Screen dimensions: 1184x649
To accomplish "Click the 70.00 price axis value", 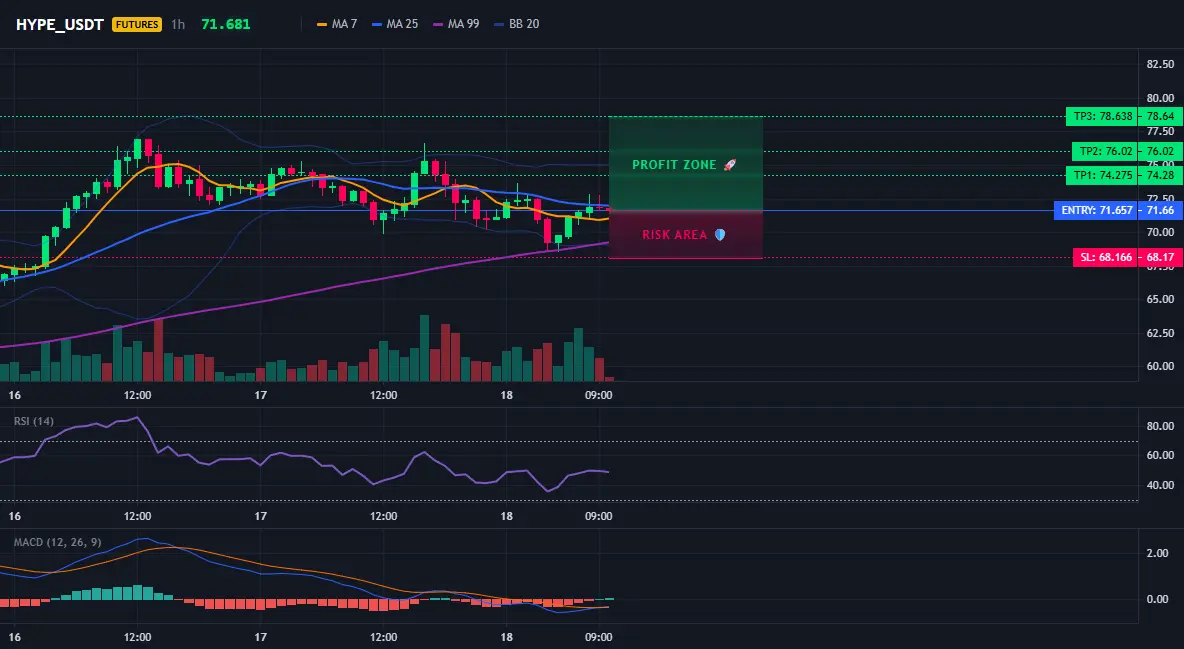I will point(1160,232).
